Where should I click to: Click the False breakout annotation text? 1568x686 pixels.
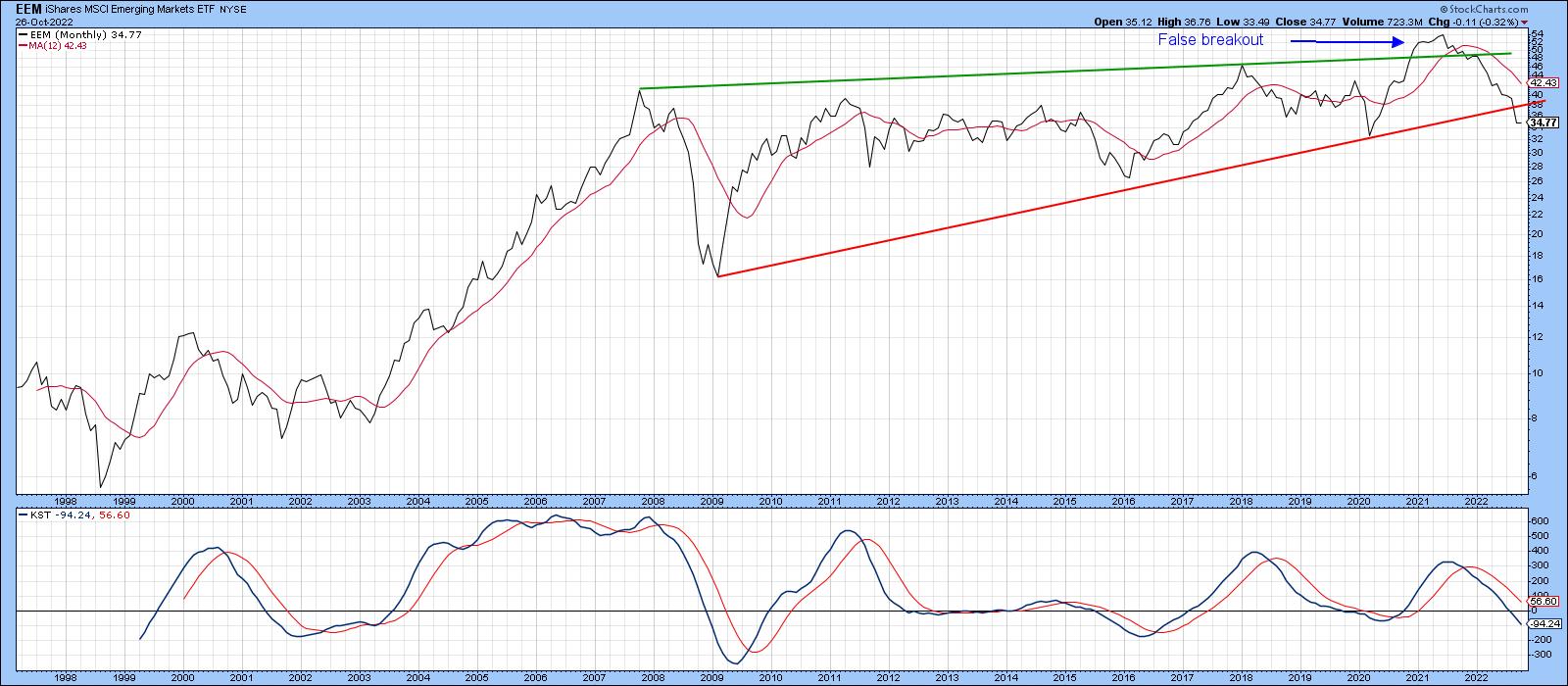1210,40
